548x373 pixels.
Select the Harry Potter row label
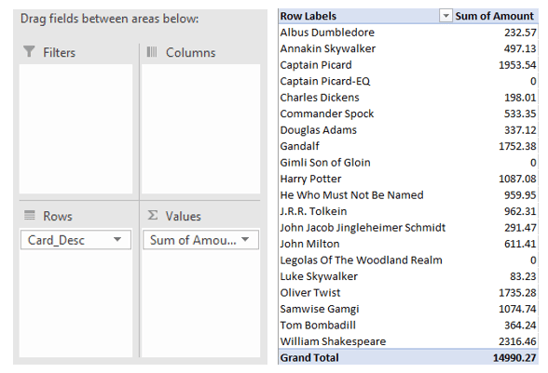click(x=310, y=178)
